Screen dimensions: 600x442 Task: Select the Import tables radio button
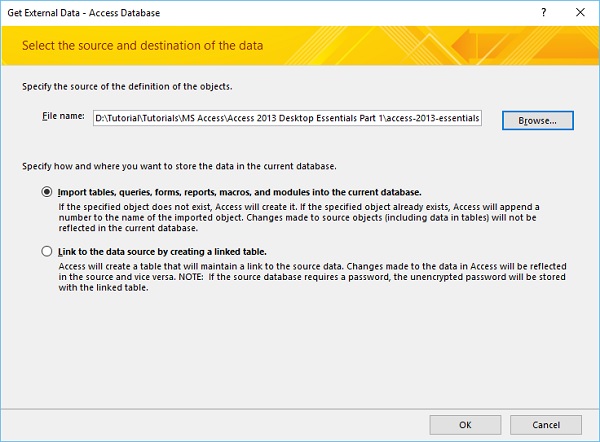46,192
